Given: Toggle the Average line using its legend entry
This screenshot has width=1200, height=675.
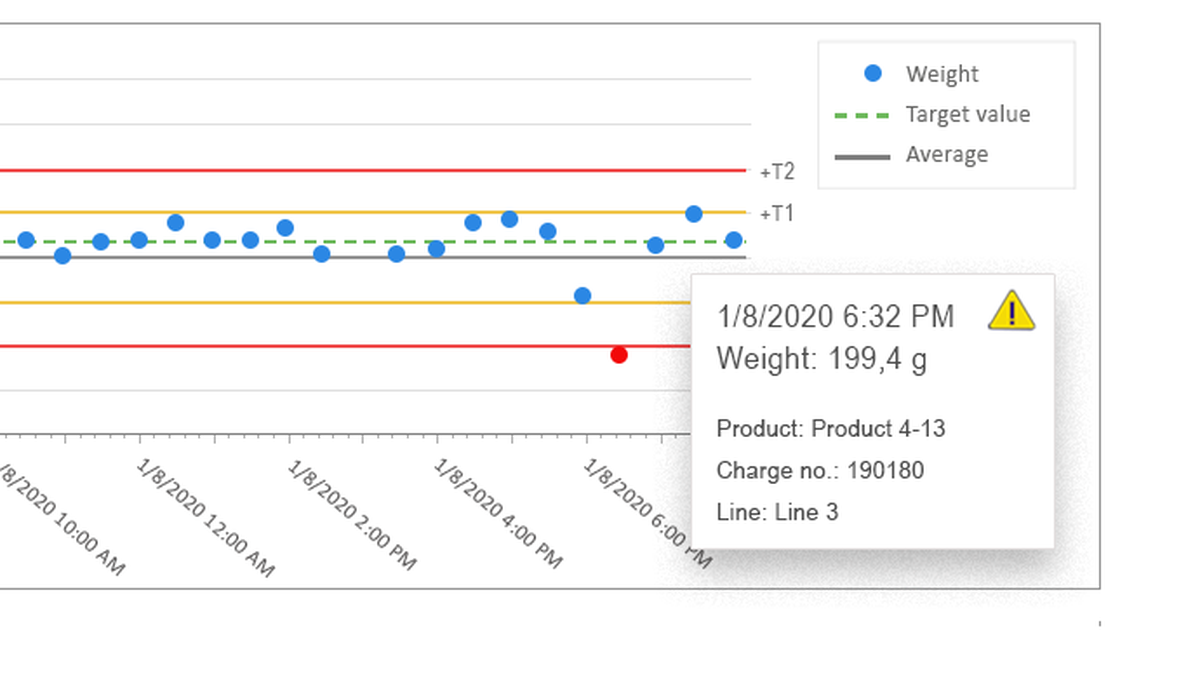Looking at the screenshot, I should (x=948, y=154).
